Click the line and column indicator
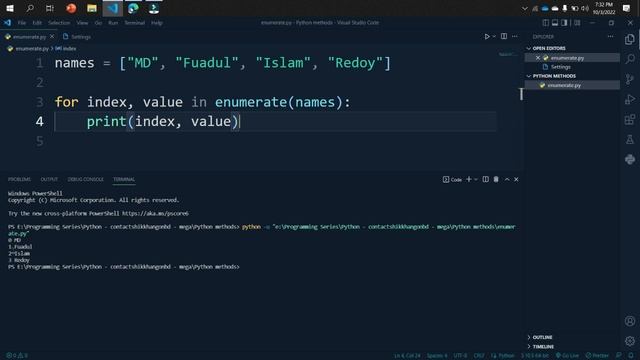 click(x=407, y=356)
